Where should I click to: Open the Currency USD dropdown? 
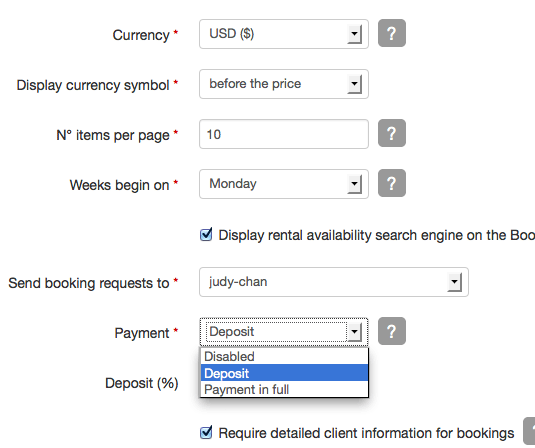(x=284, y=34)
